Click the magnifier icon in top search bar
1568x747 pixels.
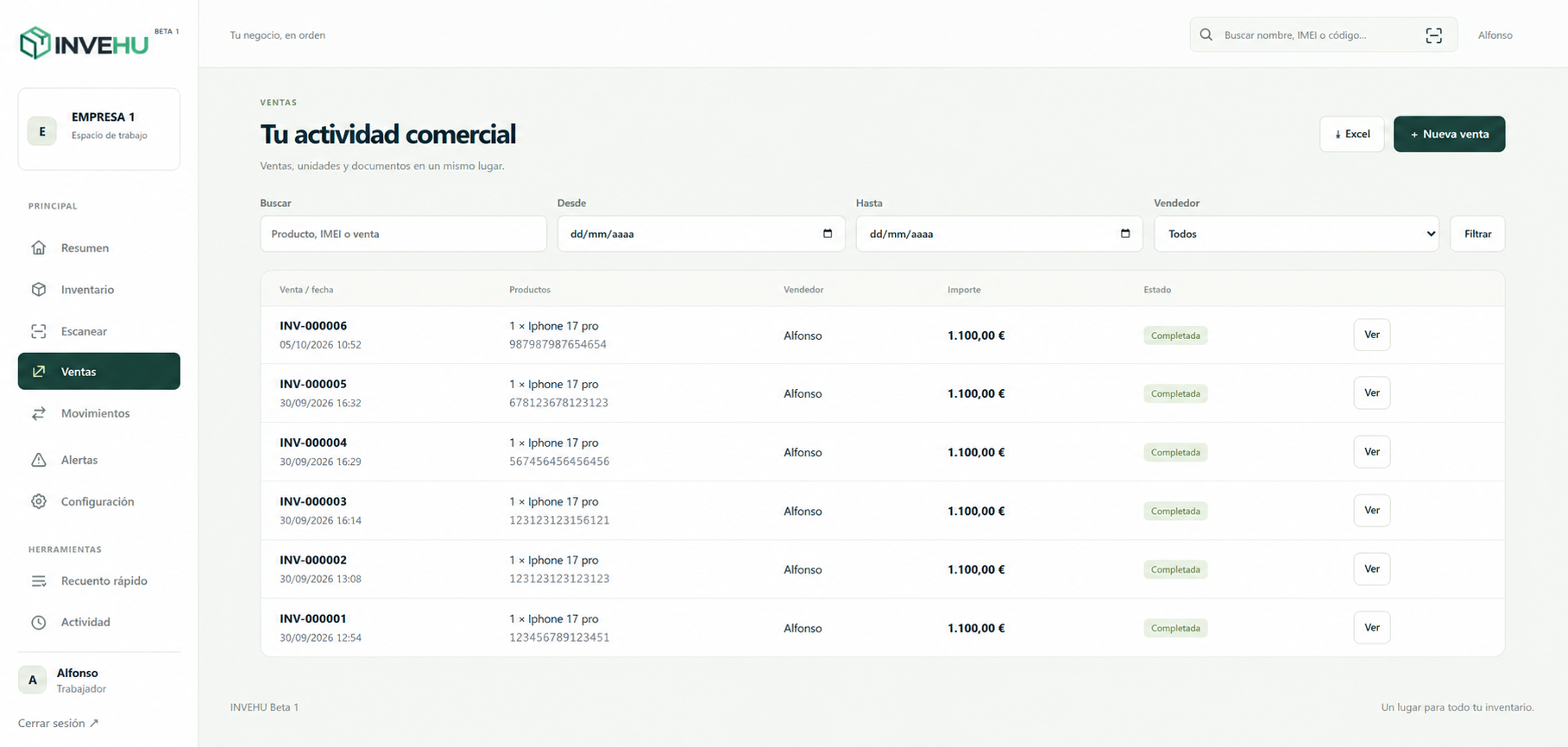click(1206, 35)
